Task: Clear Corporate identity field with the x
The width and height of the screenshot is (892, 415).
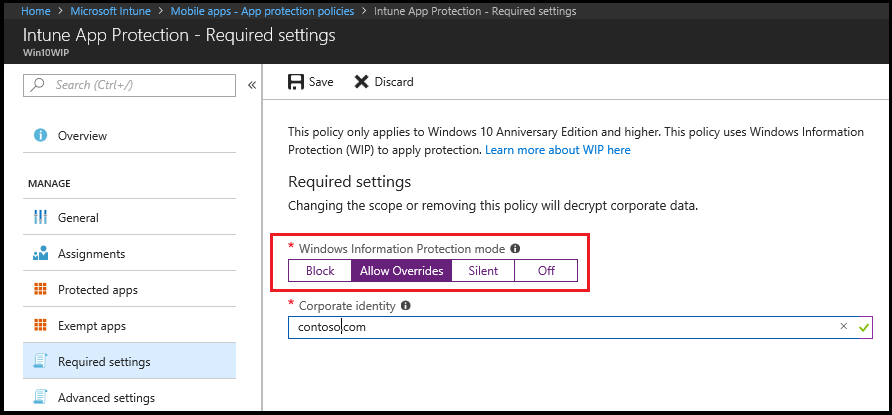Action: (843, 326)
